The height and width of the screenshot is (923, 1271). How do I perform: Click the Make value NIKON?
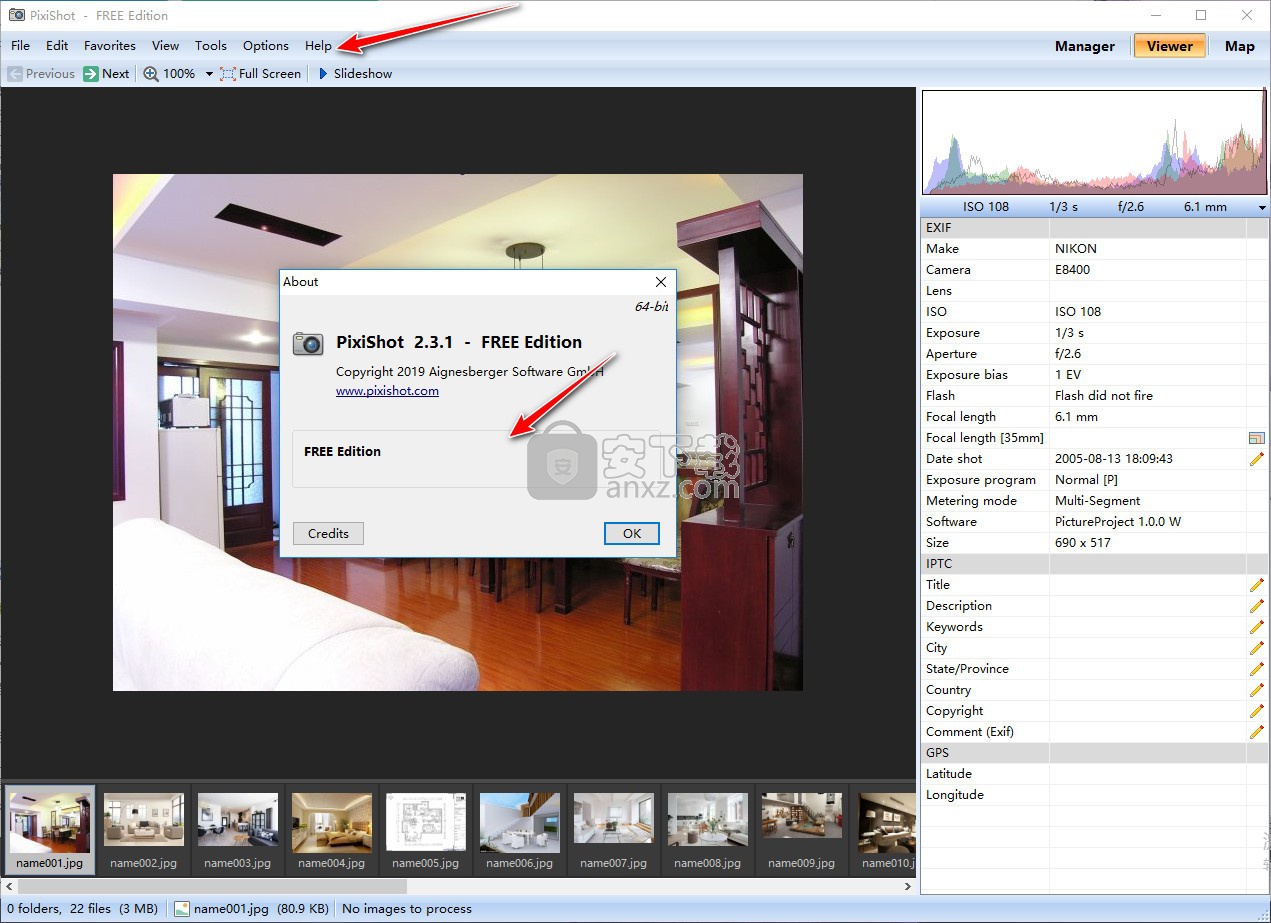(x=1076, y=249)
